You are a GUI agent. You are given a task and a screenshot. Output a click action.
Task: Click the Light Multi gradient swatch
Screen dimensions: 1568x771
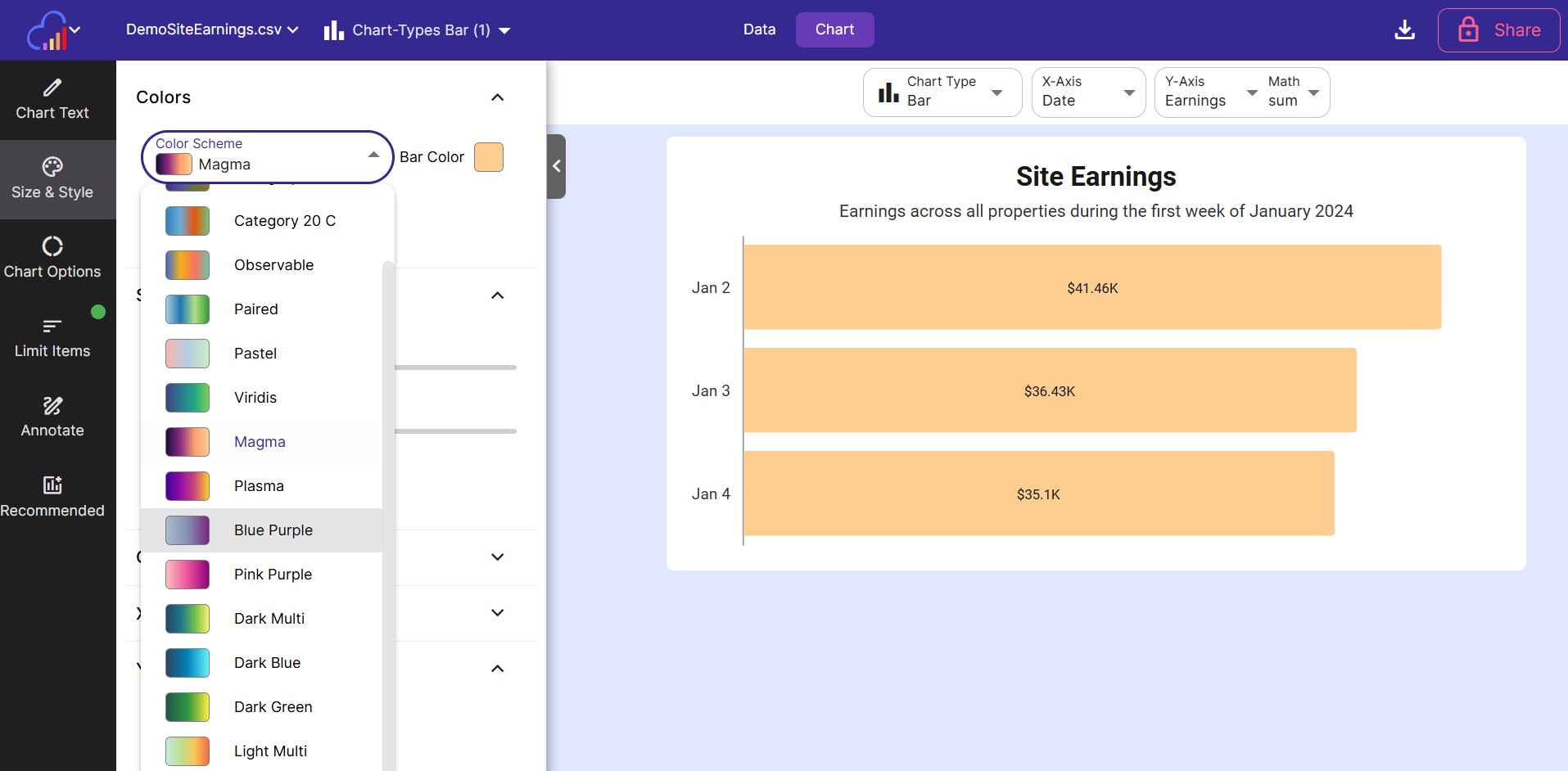pos(188,751)
